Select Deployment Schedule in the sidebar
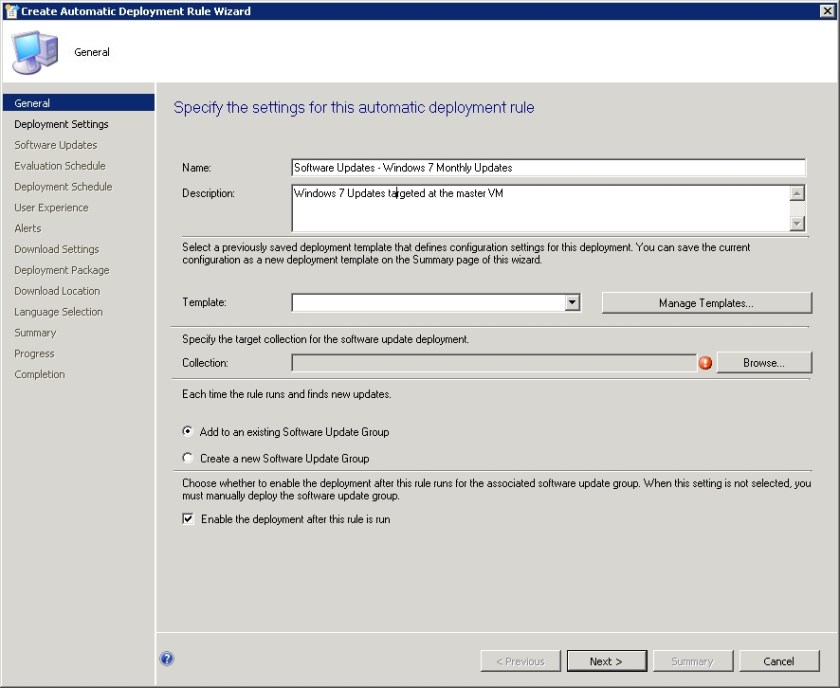 [x=58, y=186]
